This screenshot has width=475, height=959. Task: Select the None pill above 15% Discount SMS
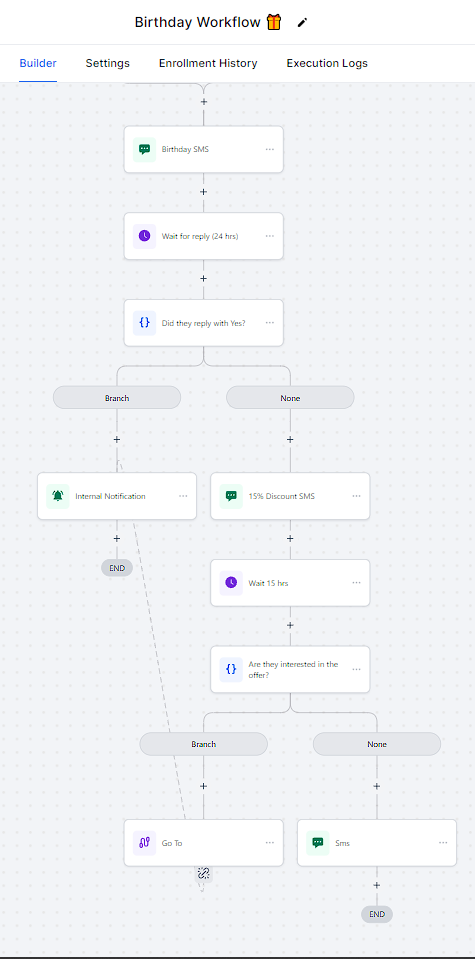coord(290,398)
